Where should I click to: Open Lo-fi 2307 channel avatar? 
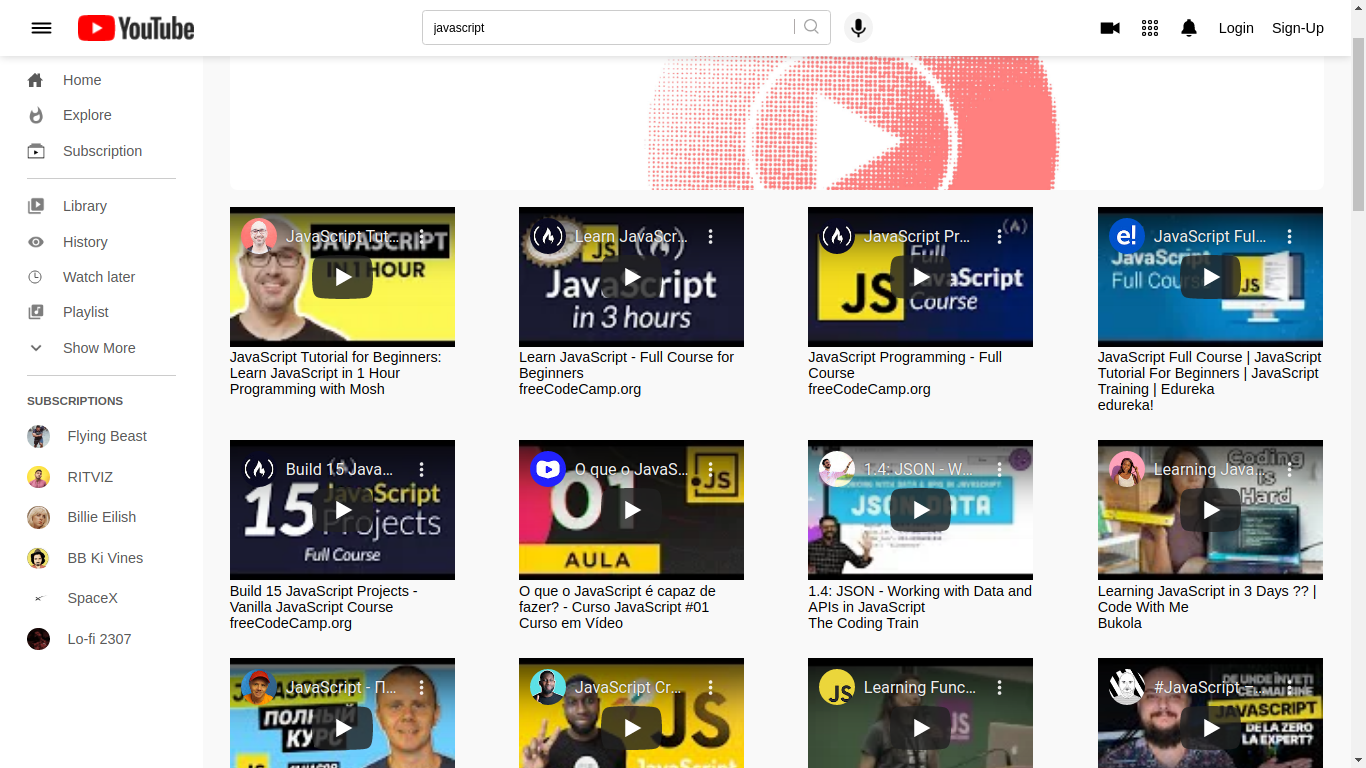point(39,639)
